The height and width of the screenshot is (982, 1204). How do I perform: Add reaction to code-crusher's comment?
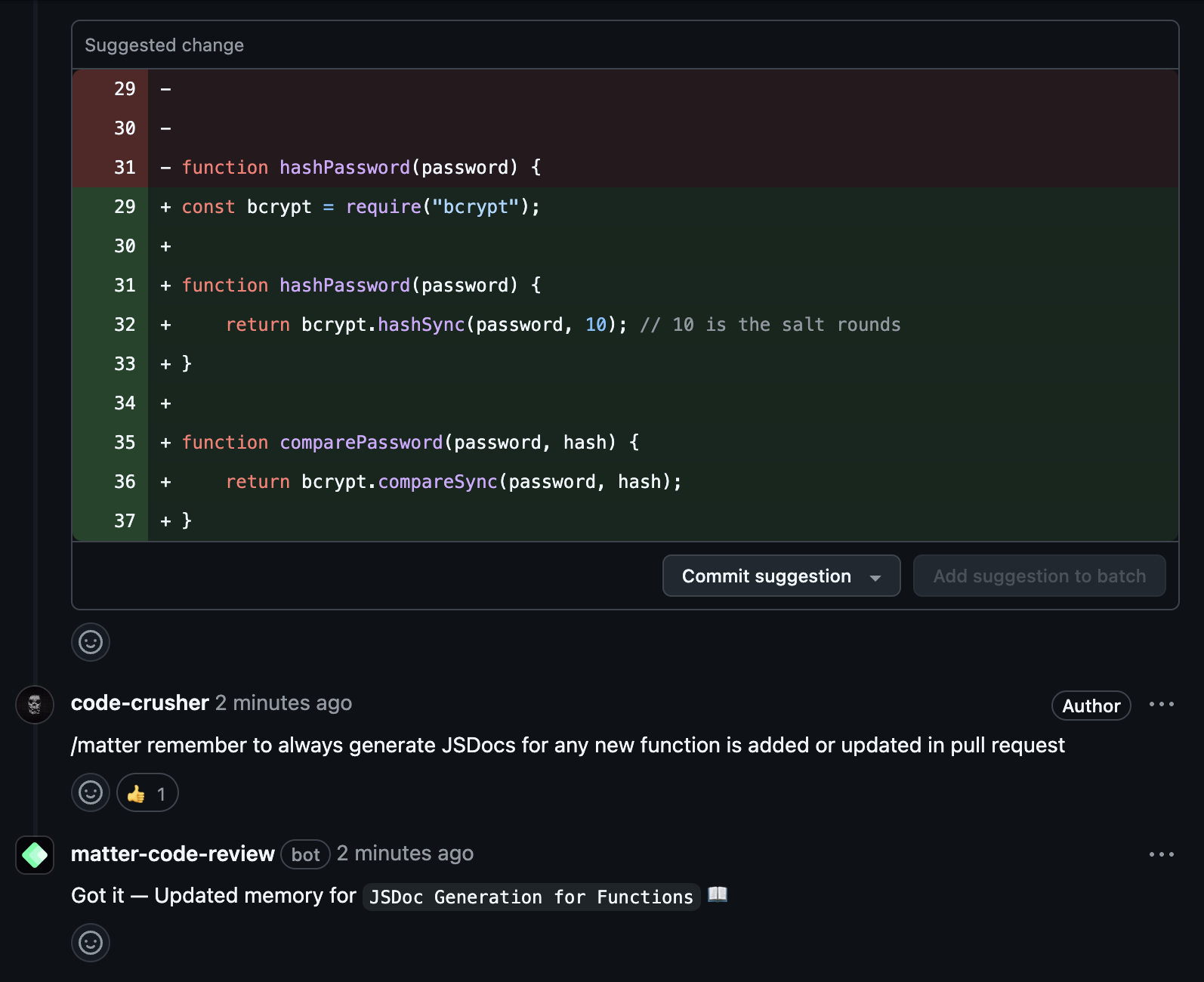click(x=91, y=792)
